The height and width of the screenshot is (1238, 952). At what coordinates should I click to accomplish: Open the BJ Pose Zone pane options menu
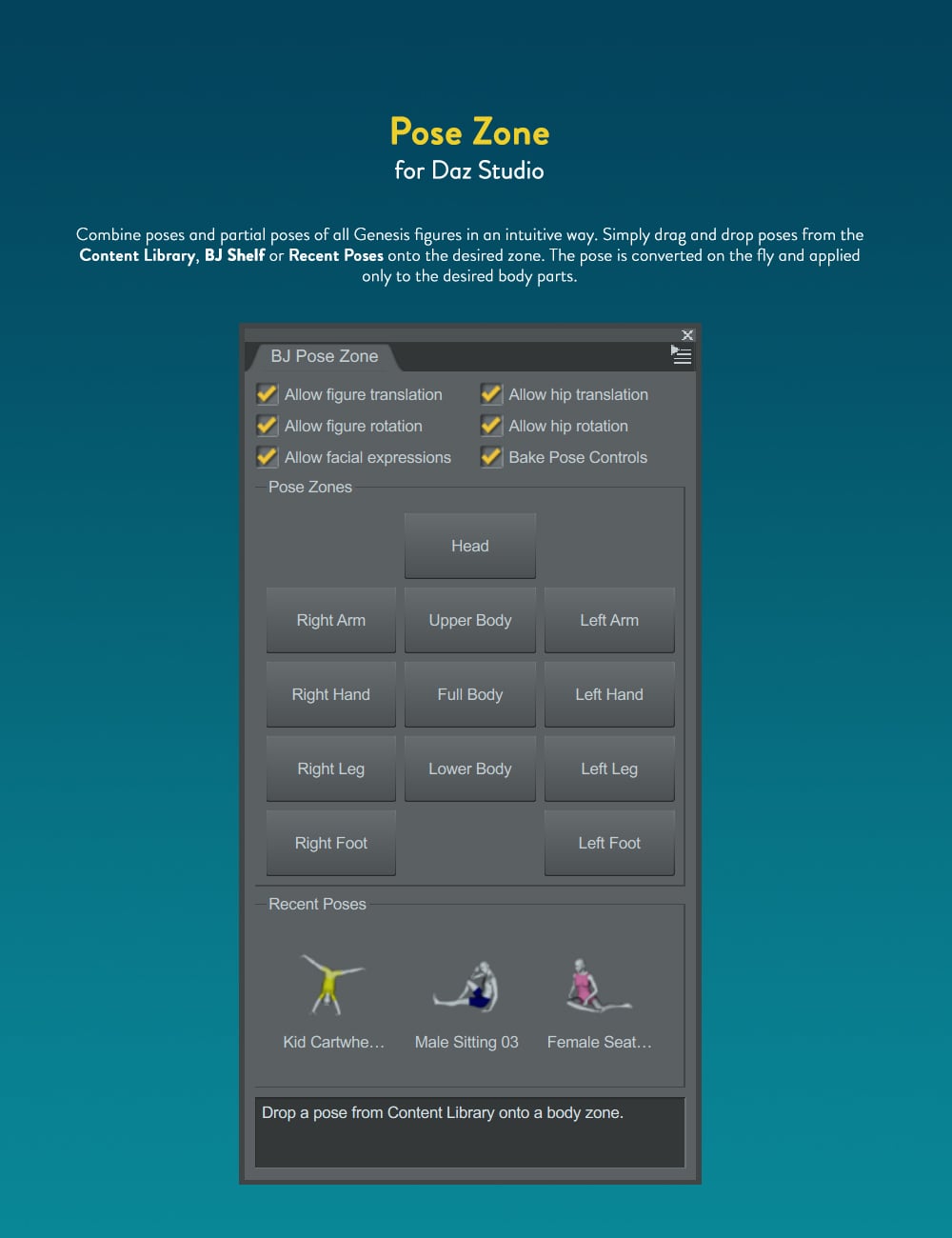click(x=682, y=355)
